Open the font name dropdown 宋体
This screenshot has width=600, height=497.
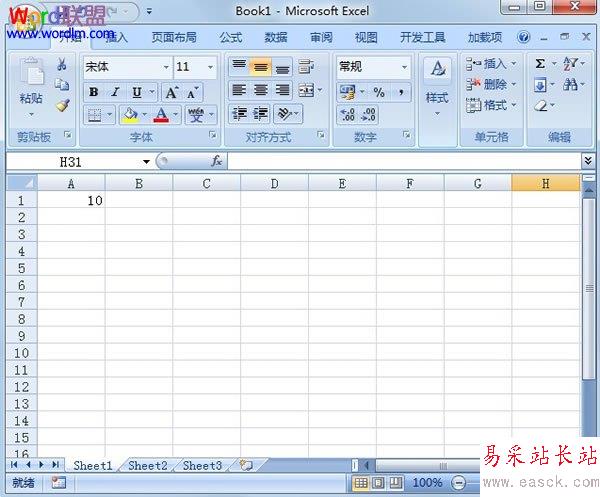tap(166, 67)
